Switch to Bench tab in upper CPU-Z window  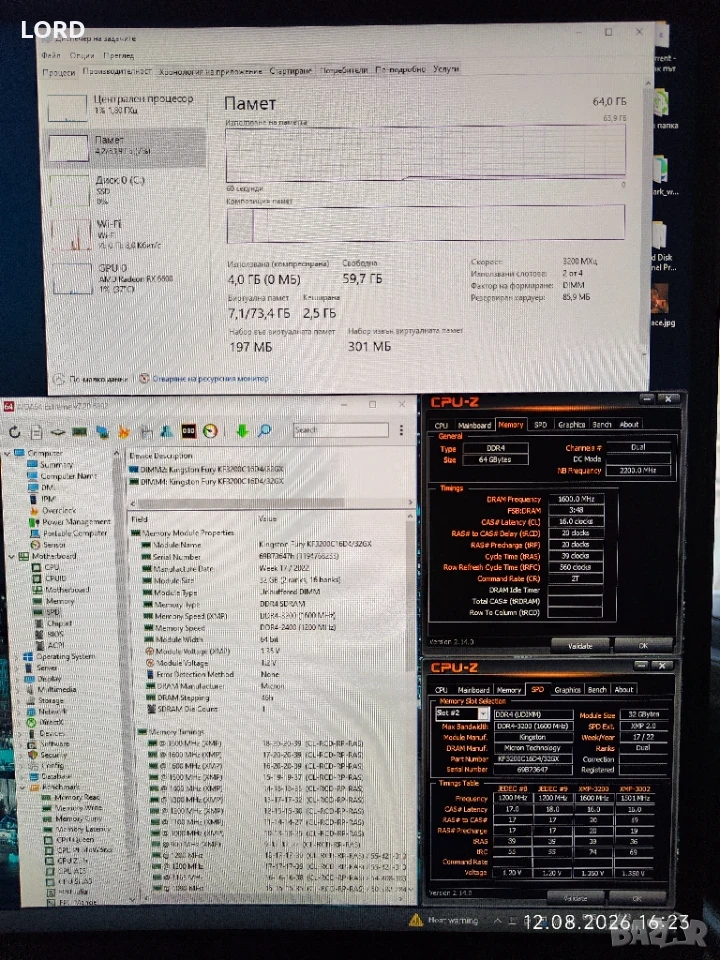coord(602,424)
